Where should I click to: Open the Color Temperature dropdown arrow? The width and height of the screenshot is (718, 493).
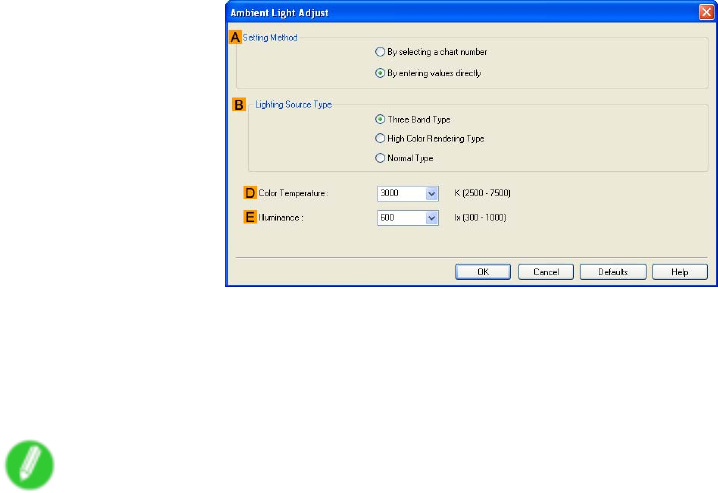pos(431,194)
